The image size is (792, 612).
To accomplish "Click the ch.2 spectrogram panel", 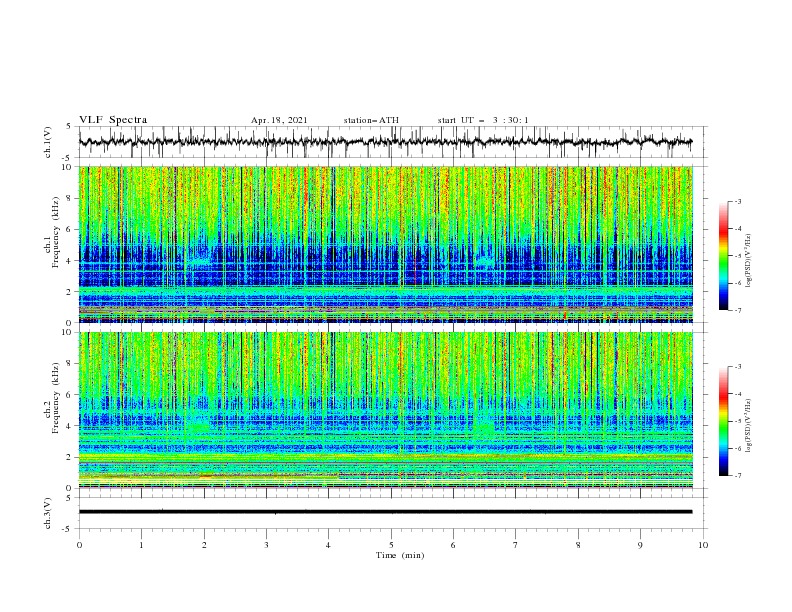I will tap(386, 410).
